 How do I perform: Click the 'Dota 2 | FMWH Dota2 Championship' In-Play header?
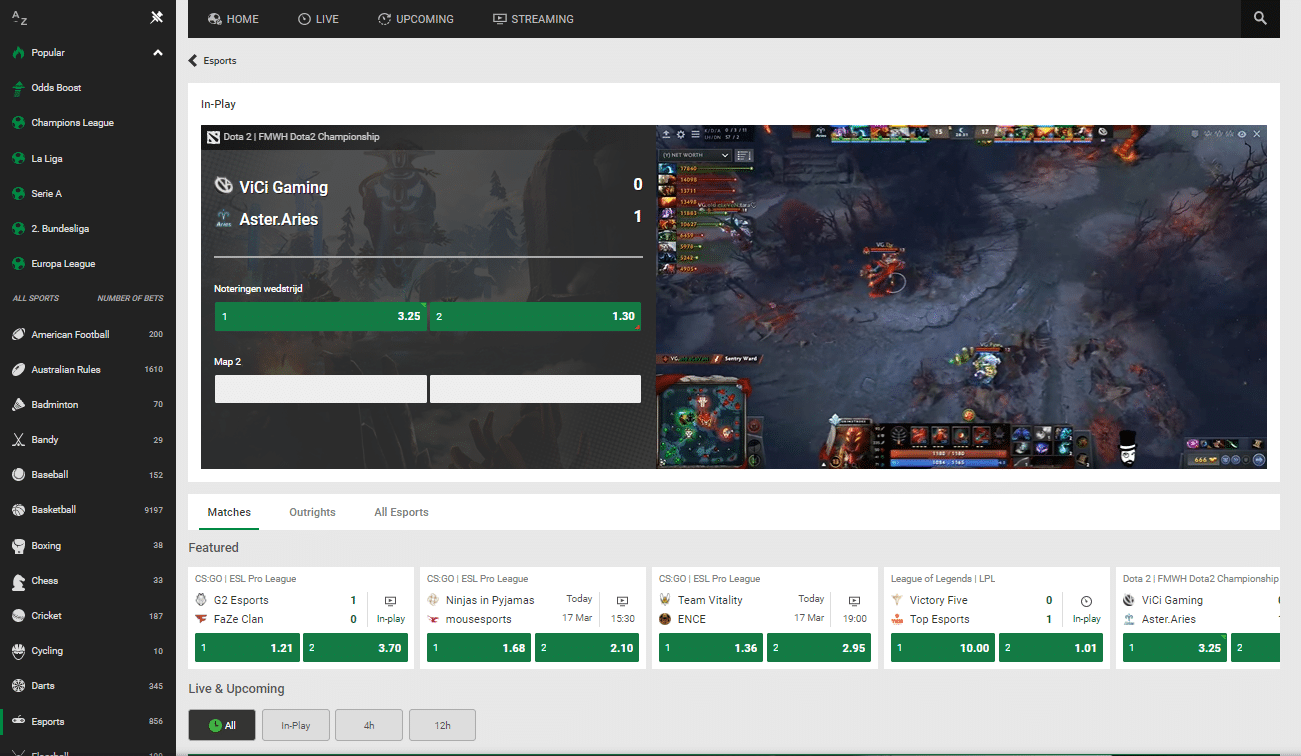coord(301,137)
